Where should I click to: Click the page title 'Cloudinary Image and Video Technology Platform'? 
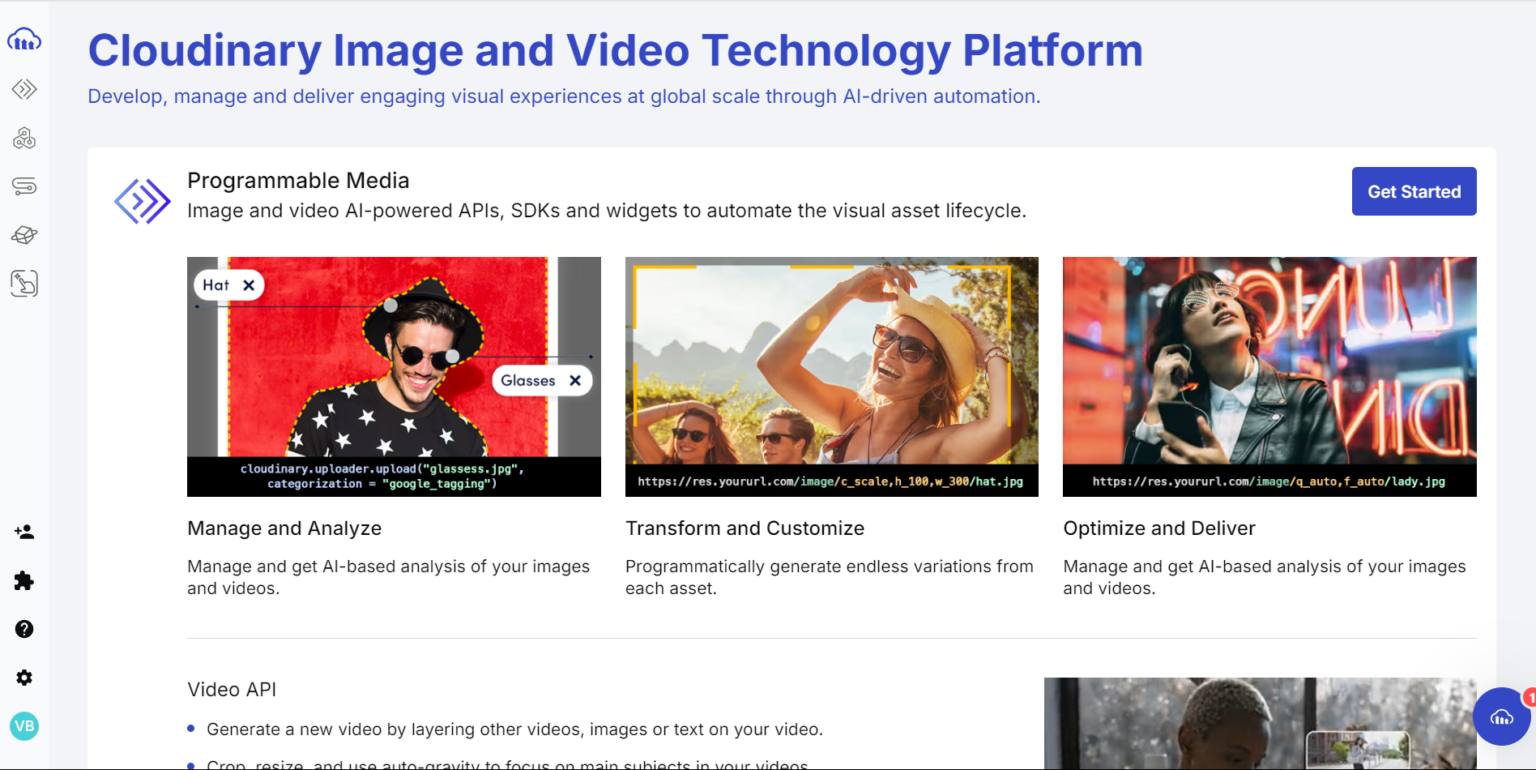point(615,51)
